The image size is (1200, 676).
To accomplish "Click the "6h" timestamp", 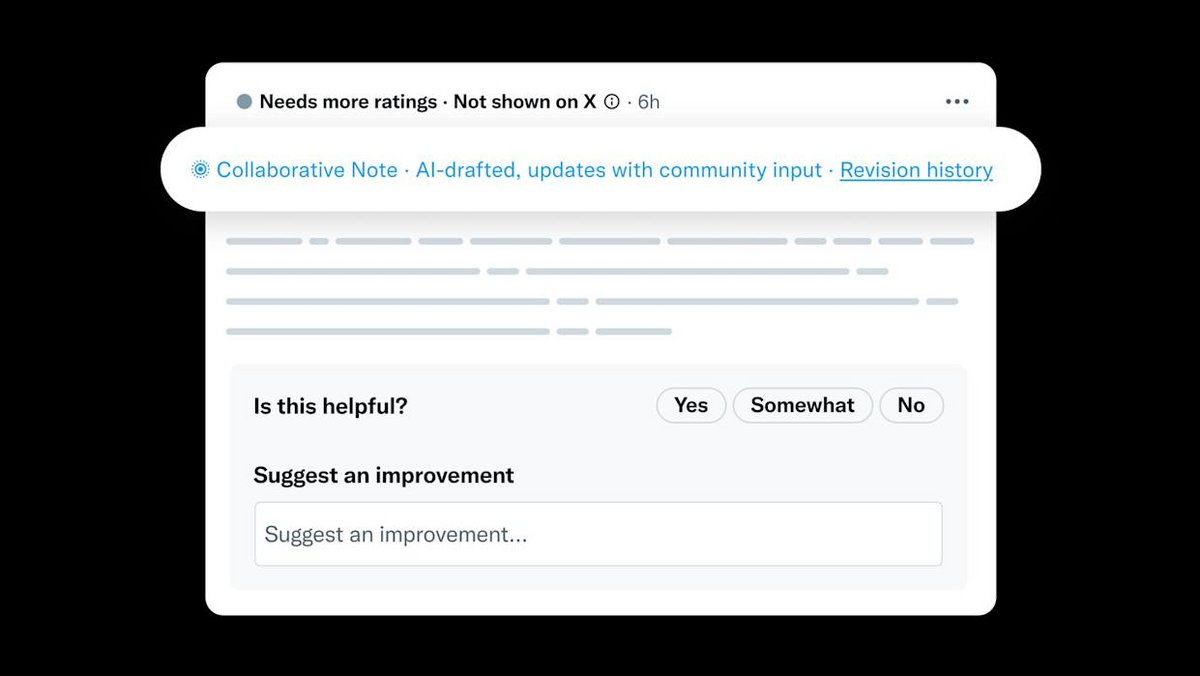I will (x=649, y=102).
